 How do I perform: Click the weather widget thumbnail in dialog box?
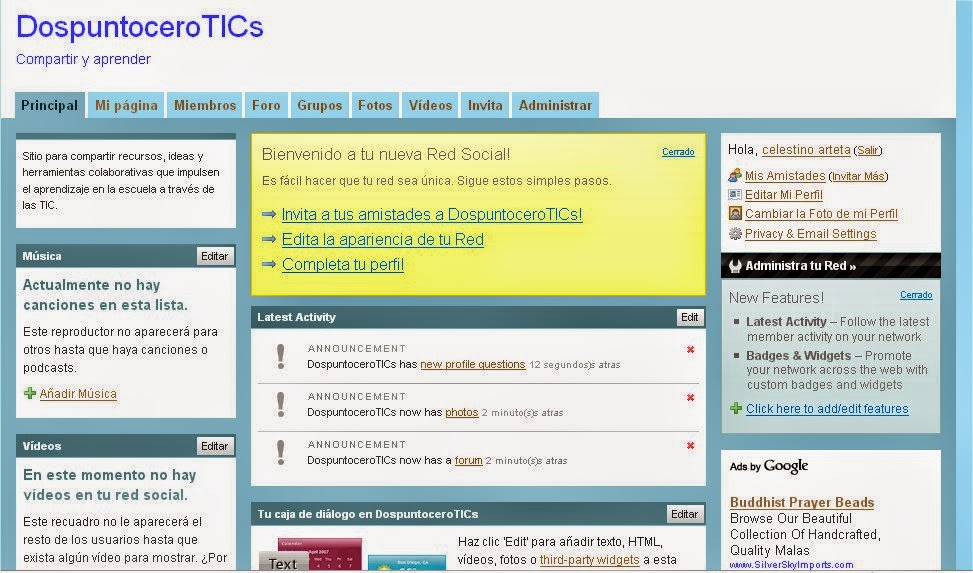(x=407, y=562)
